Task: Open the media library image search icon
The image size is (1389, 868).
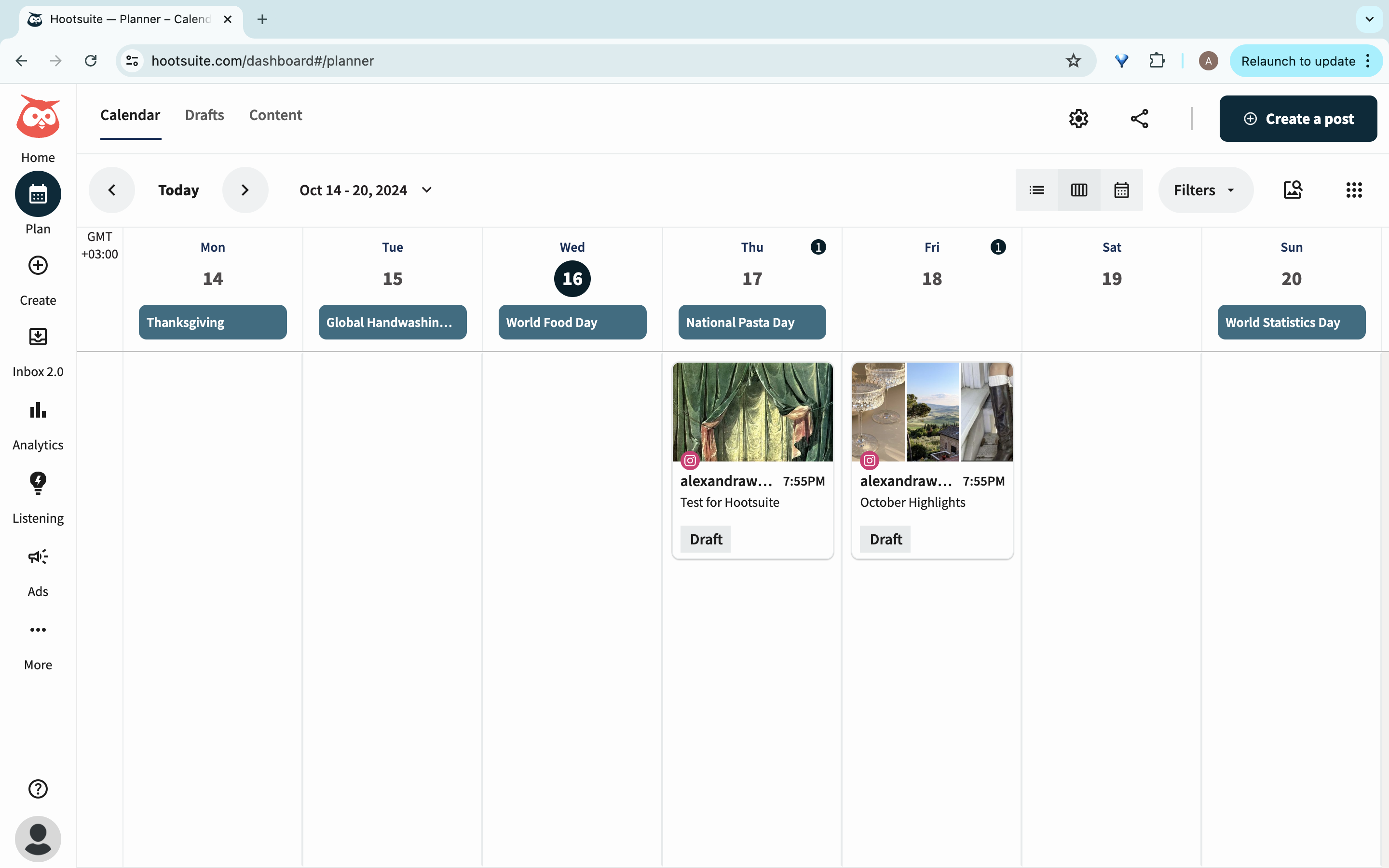Action: [x=1293, y=190]
